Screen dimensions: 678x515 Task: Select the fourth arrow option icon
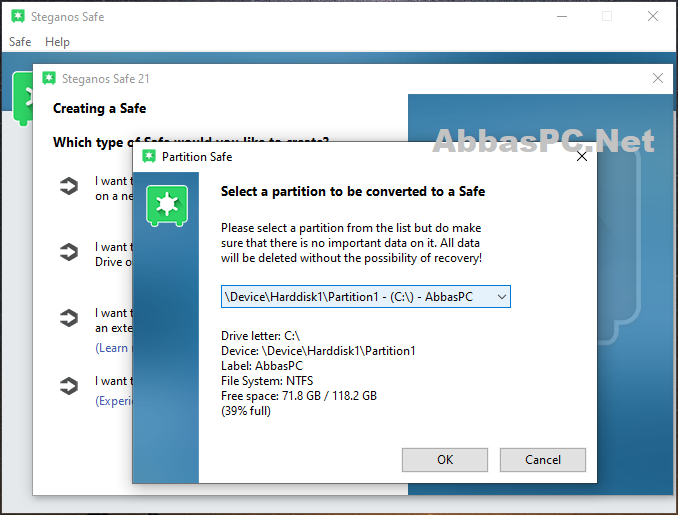pyautogui.click(x=69, y=386)
